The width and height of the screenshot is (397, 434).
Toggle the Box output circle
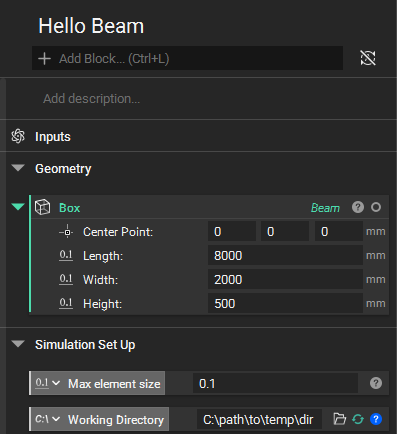tap(376, 207)
